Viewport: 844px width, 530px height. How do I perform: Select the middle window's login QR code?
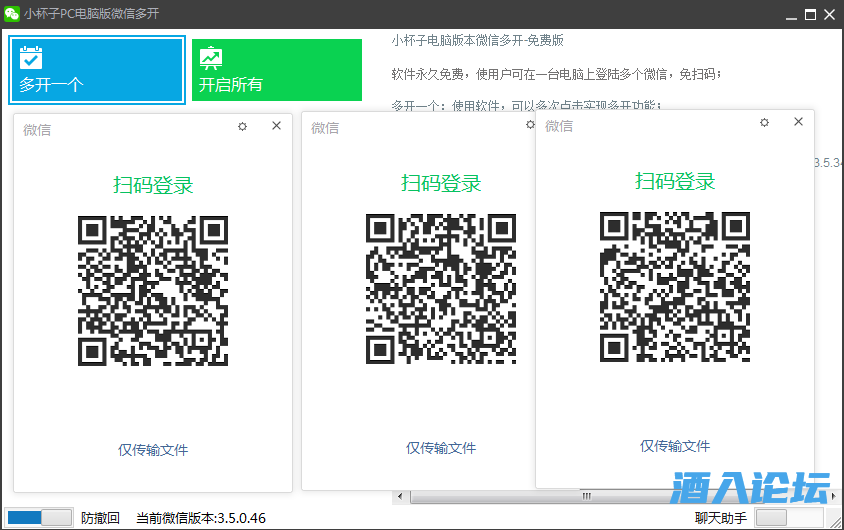tap(441, 290)
